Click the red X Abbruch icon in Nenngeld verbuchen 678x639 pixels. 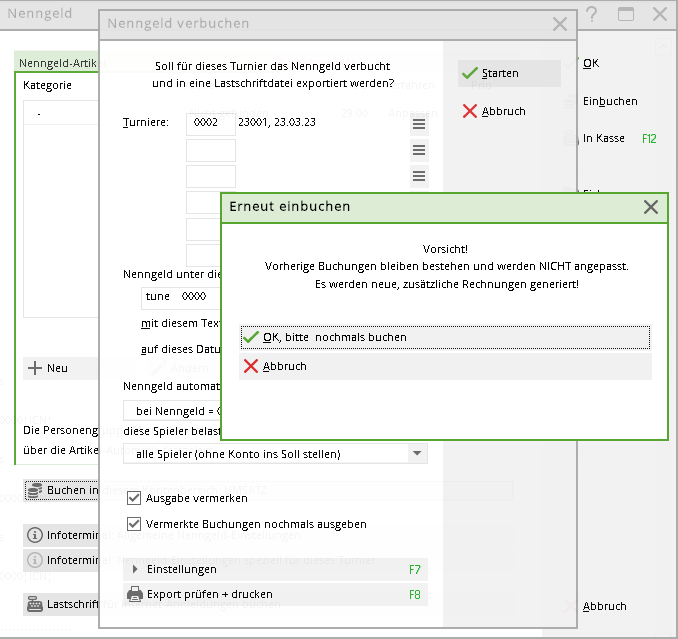[x=469, y=111]
